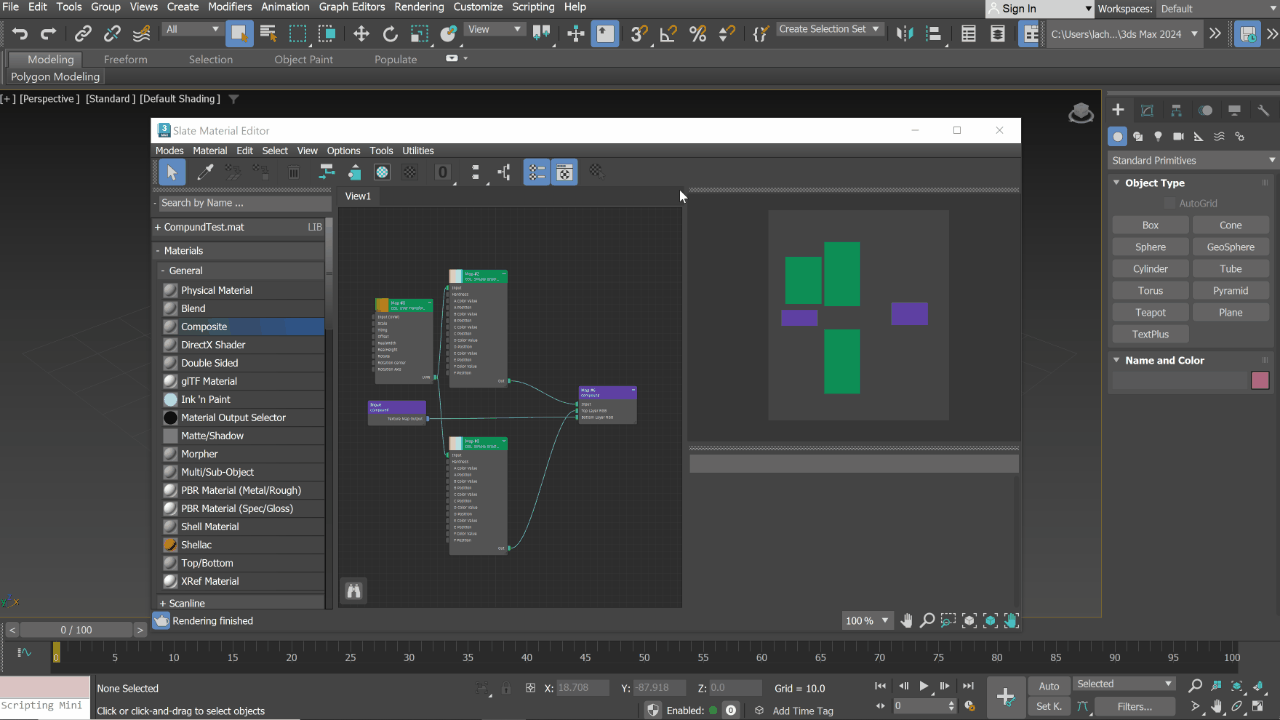Switch to the Freeform ribbon tab
This screenshot has width=1280, height=720.
pos(125,59)
